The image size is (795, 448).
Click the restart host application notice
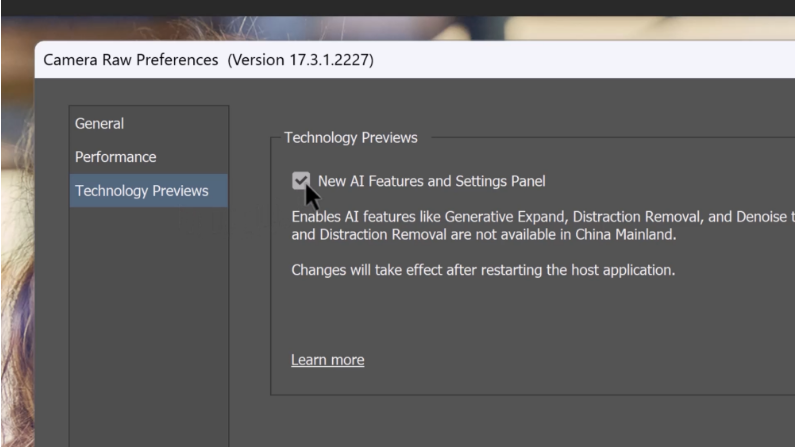[483, 270]
